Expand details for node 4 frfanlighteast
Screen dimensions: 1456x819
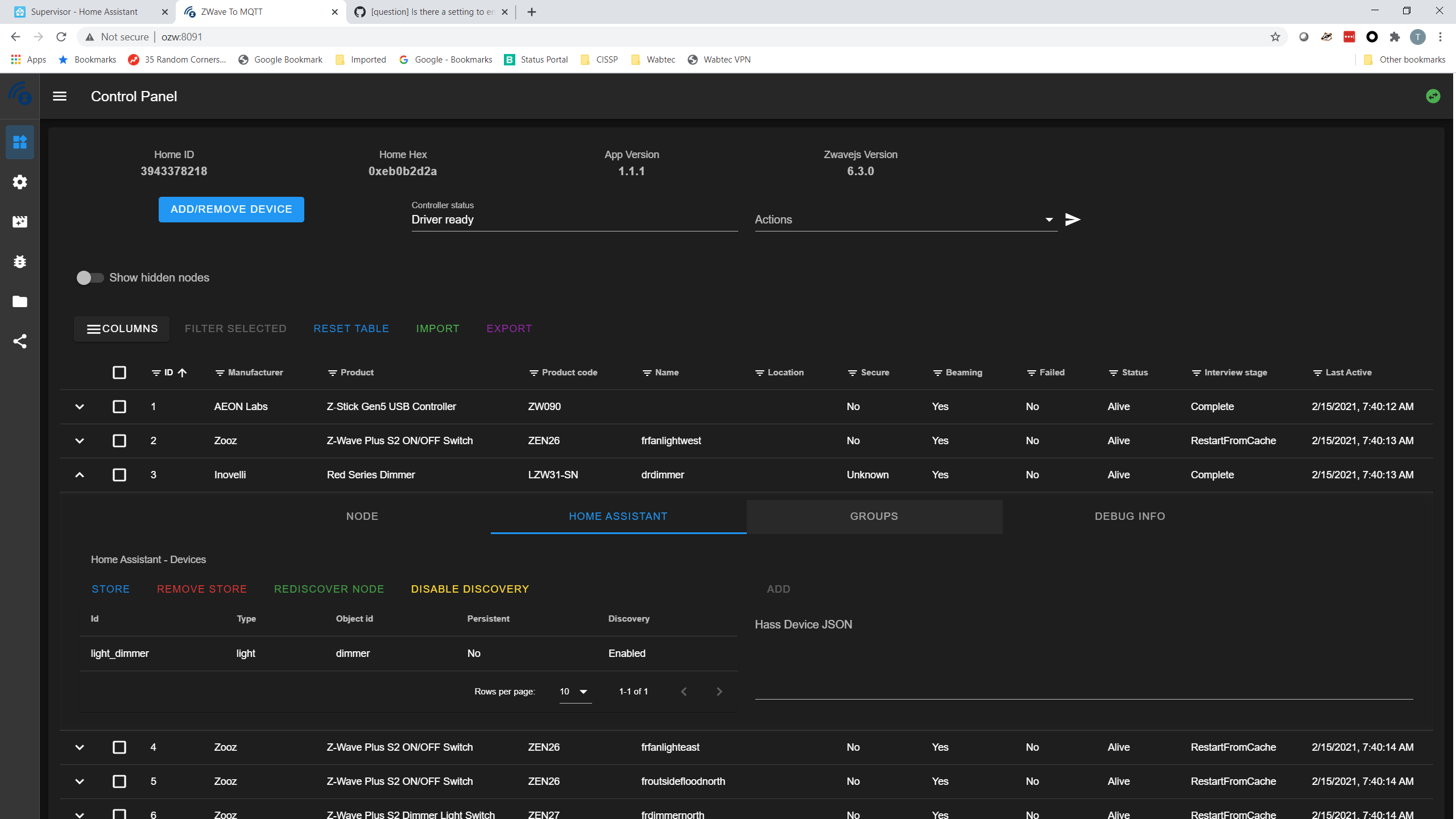click(79, 747)
